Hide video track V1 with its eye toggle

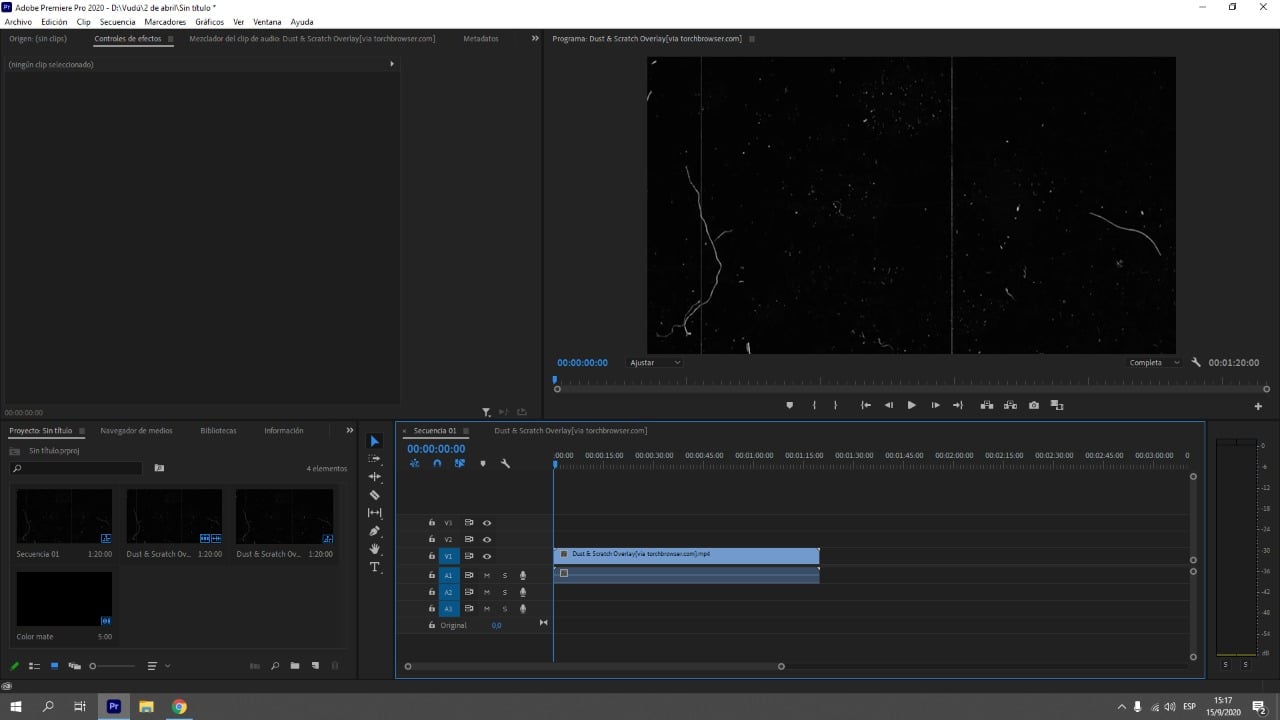pyautogui.click(x=487, y=556)
